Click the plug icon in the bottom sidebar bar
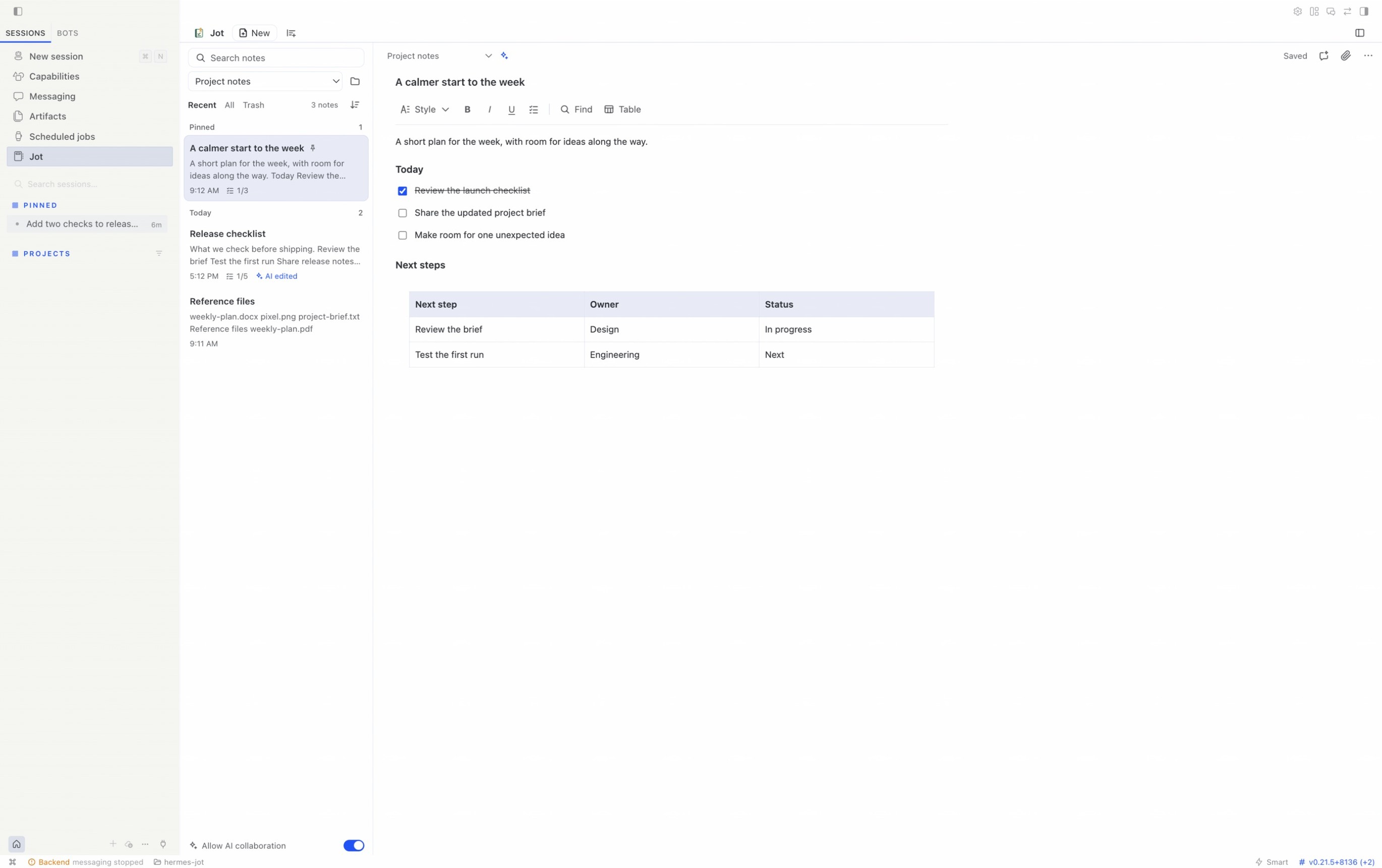Viewport: 1382px width, 868px height. 163,843
